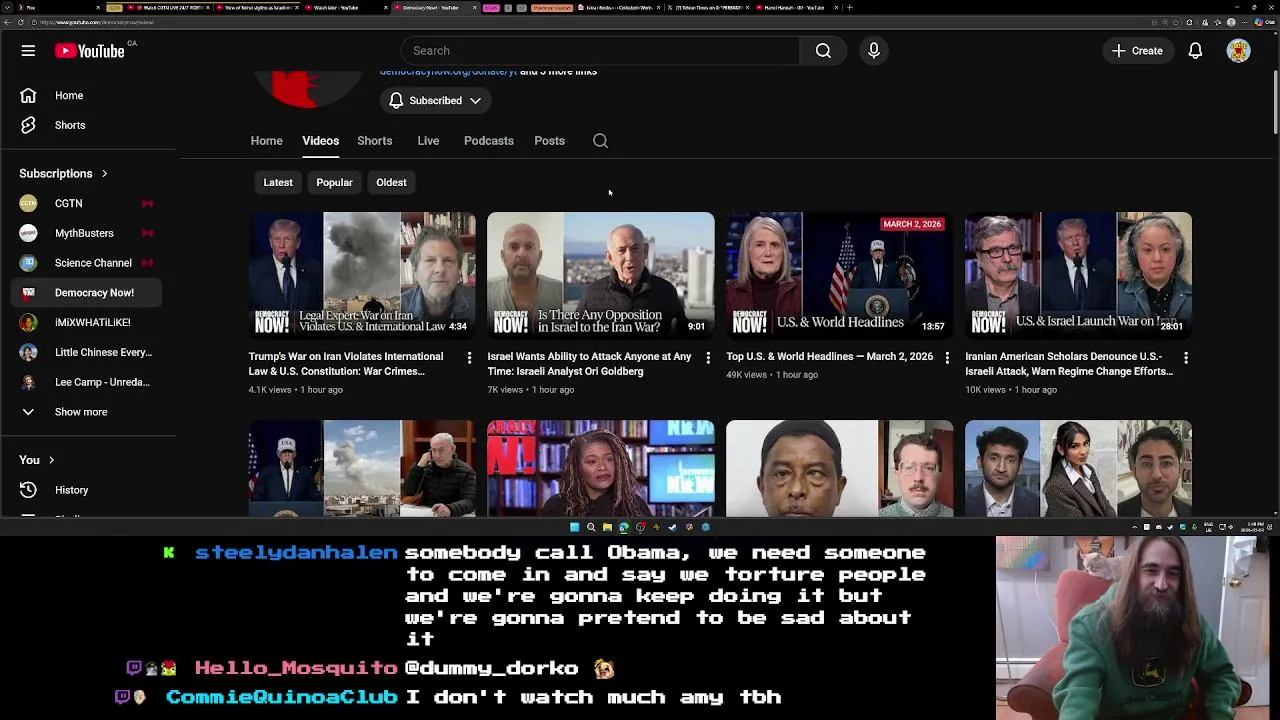1280x720 pixels.
Task: Expand the You section arrow
Action: click(51, 460)
